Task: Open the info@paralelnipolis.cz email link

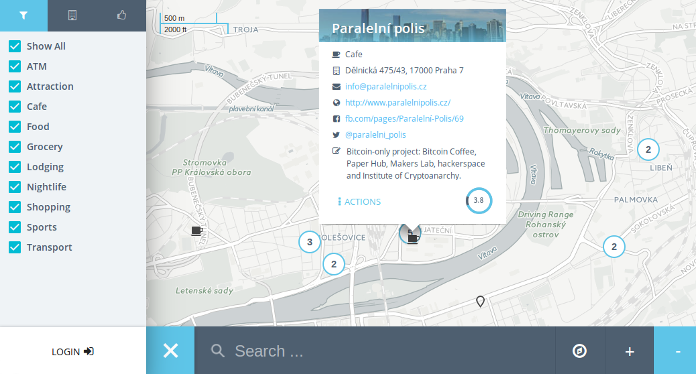Action: coord(386,87)
